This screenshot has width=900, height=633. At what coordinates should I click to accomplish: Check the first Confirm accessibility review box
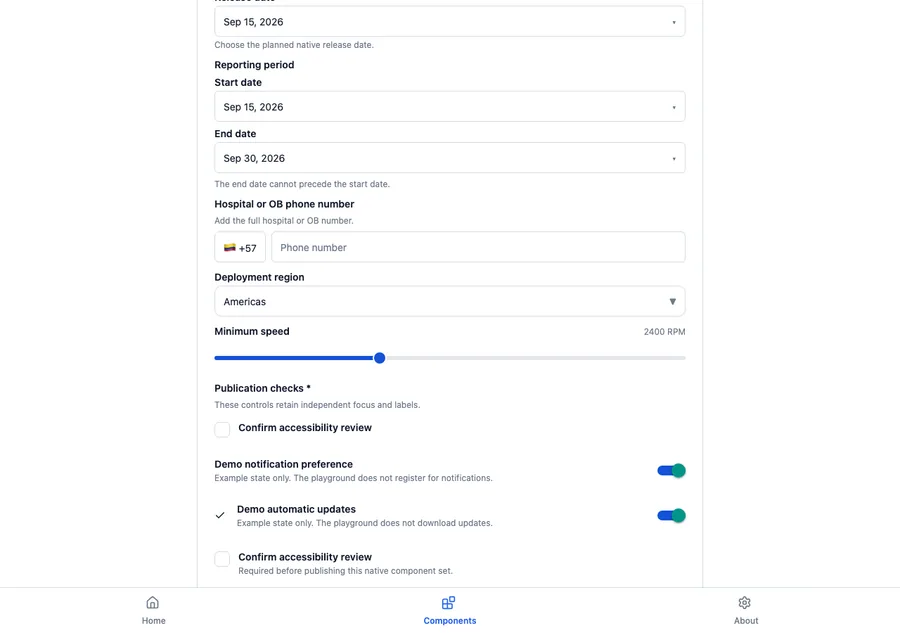(x=222, y=429)
